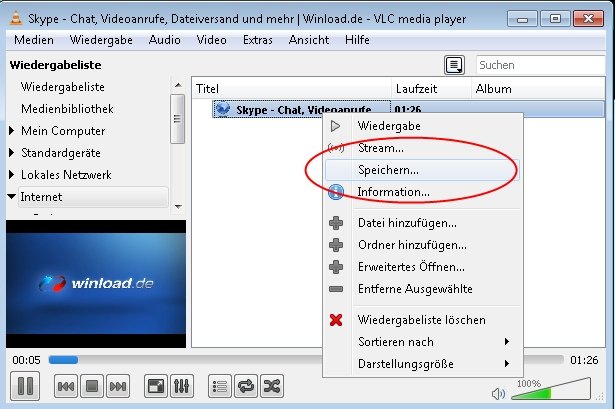Image resolution: width=615 pixels, height=409 pixels.
Task: Toggle the playlist view button
Action: pos(220,387)
